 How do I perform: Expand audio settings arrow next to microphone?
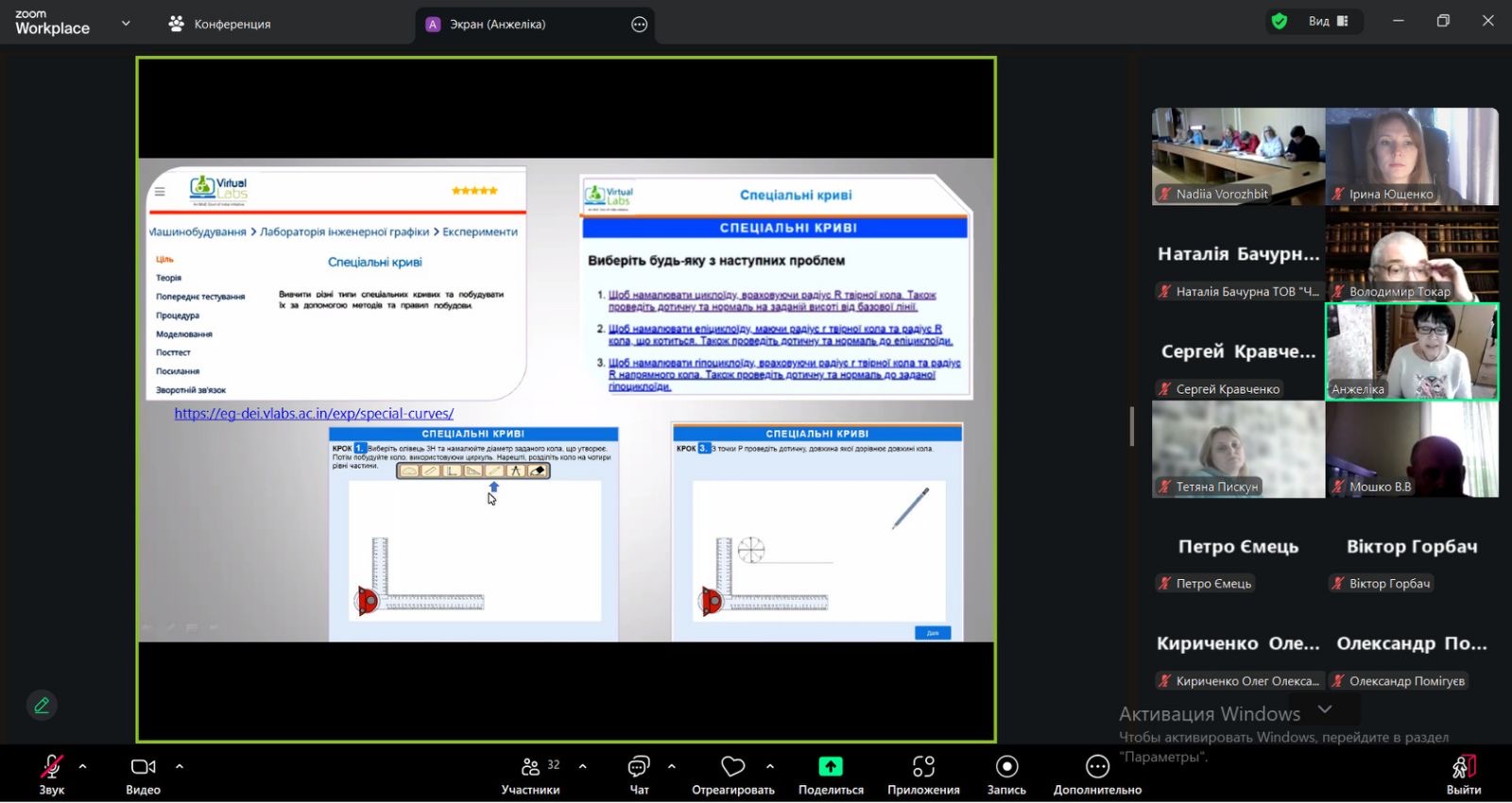tap(83, 766)
